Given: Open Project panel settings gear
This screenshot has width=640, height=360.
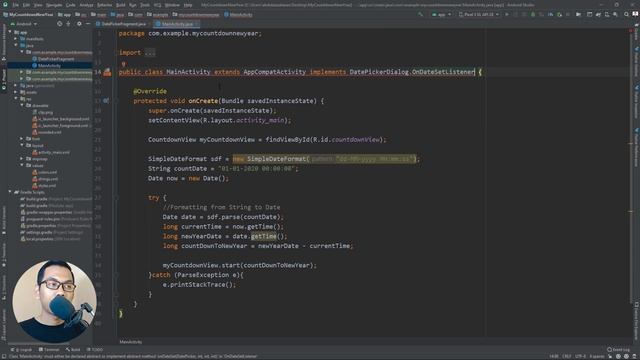Looking at the screenshot, I should click(79, 24).
